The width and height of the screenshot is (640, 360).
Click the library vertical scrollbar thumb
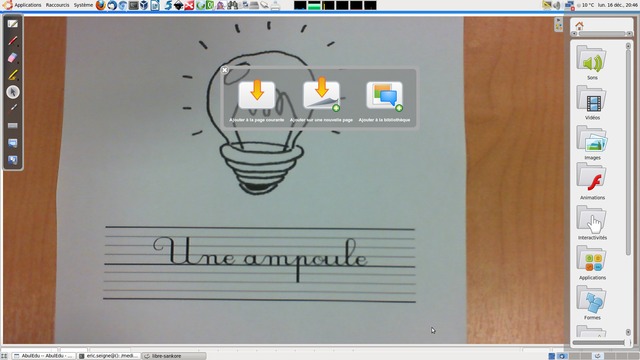628,153
